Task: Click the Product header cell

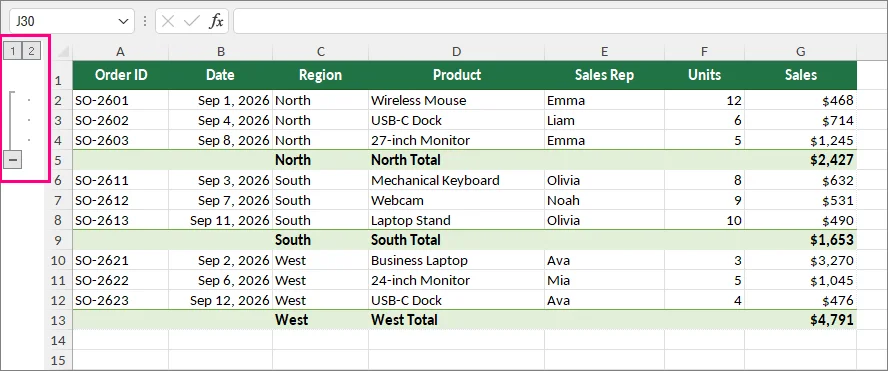Action: [x=456, y=75]
